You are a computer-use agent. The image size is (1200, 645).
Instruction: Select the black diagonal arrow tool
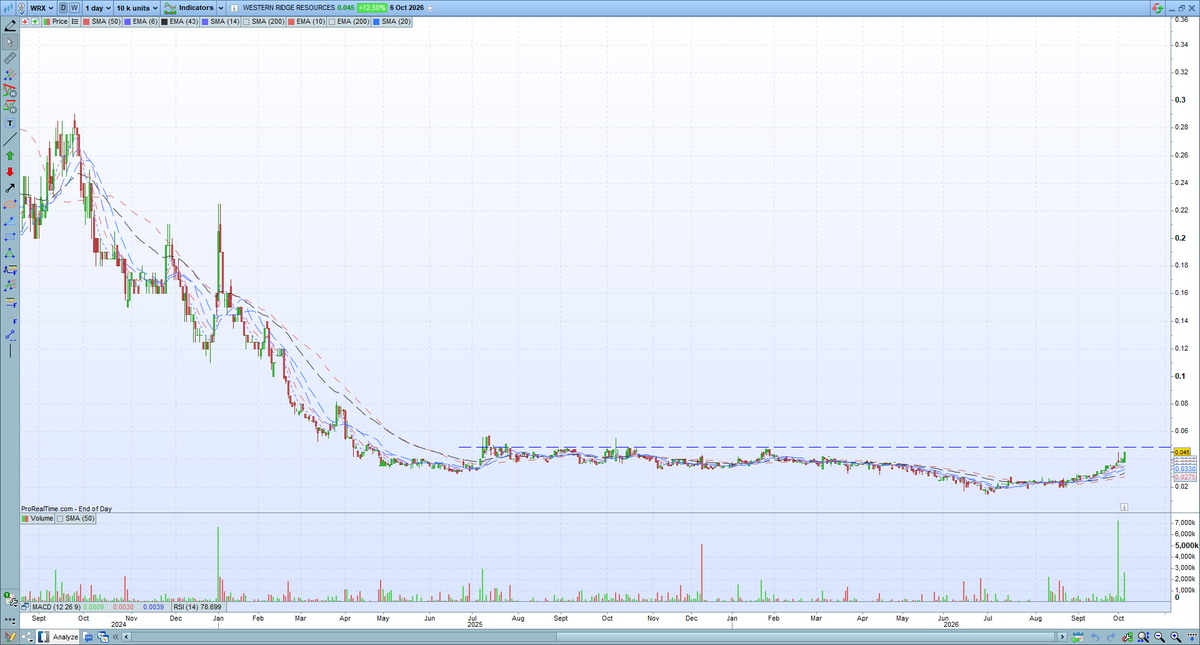click(10, 187)
